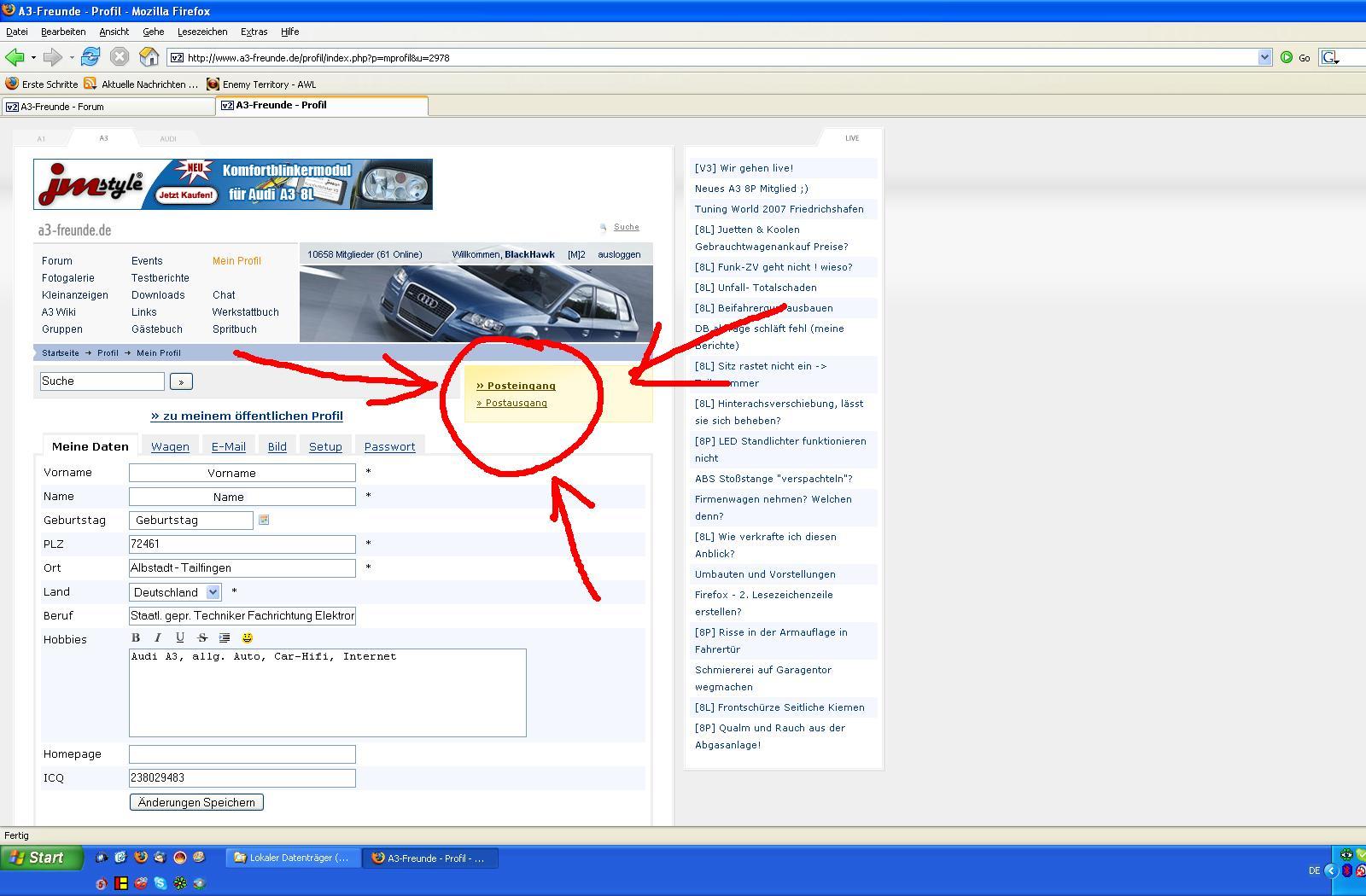Expand the address bar URL history dropdown

(x=1264, y=57)
